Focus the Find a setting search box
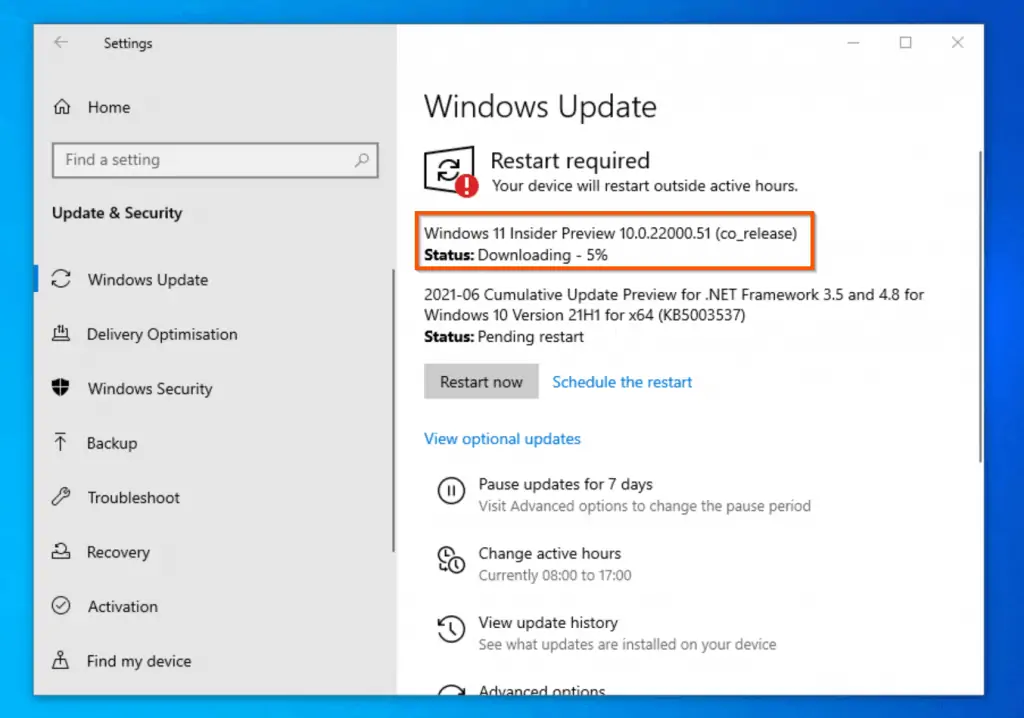 pyautogui.click(x=215, y=160)
